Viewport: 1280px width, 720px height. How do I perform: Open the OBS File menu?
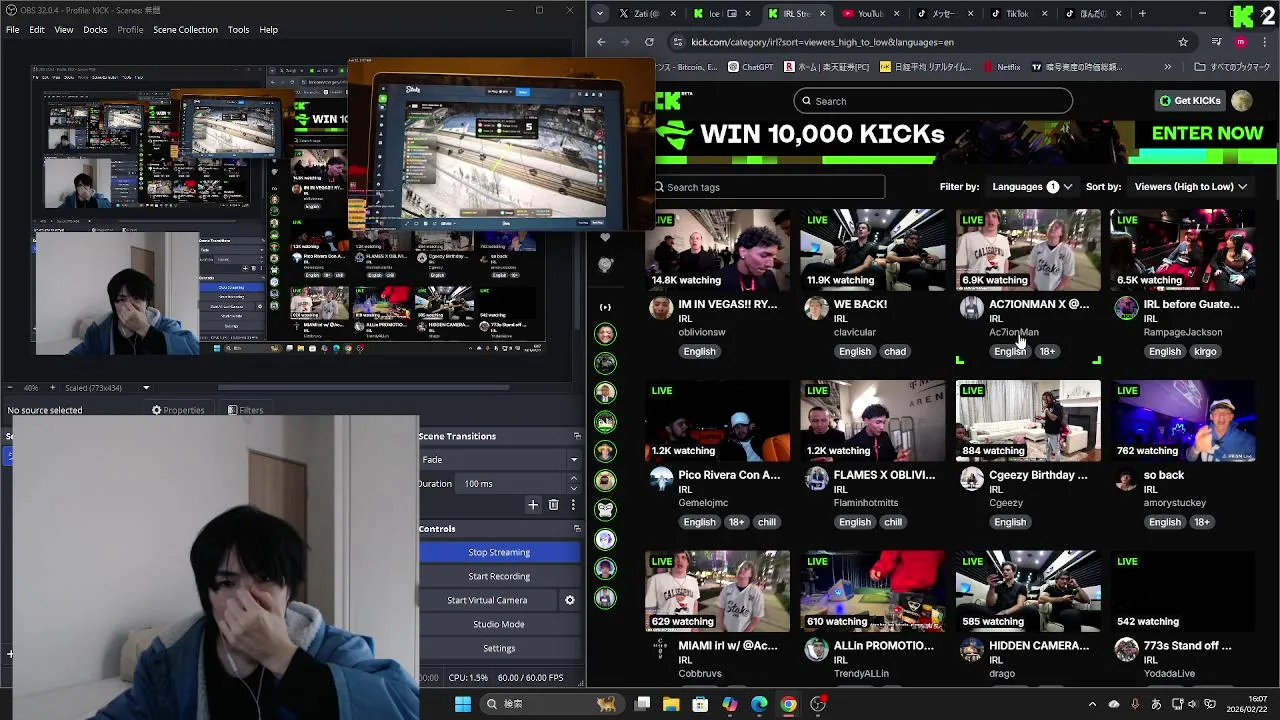click(13, 30)
